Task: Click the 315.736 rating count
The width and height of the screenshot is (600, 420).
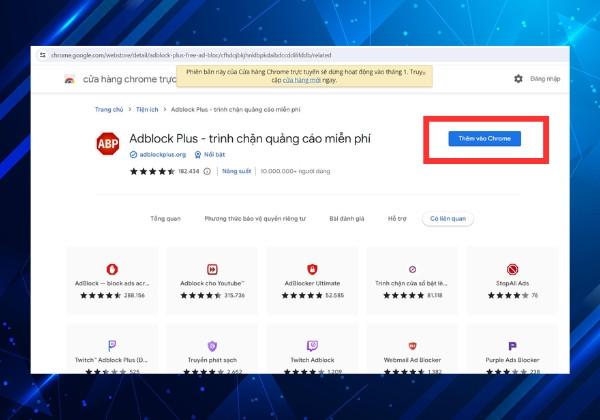Action: (x=235, y=295)
